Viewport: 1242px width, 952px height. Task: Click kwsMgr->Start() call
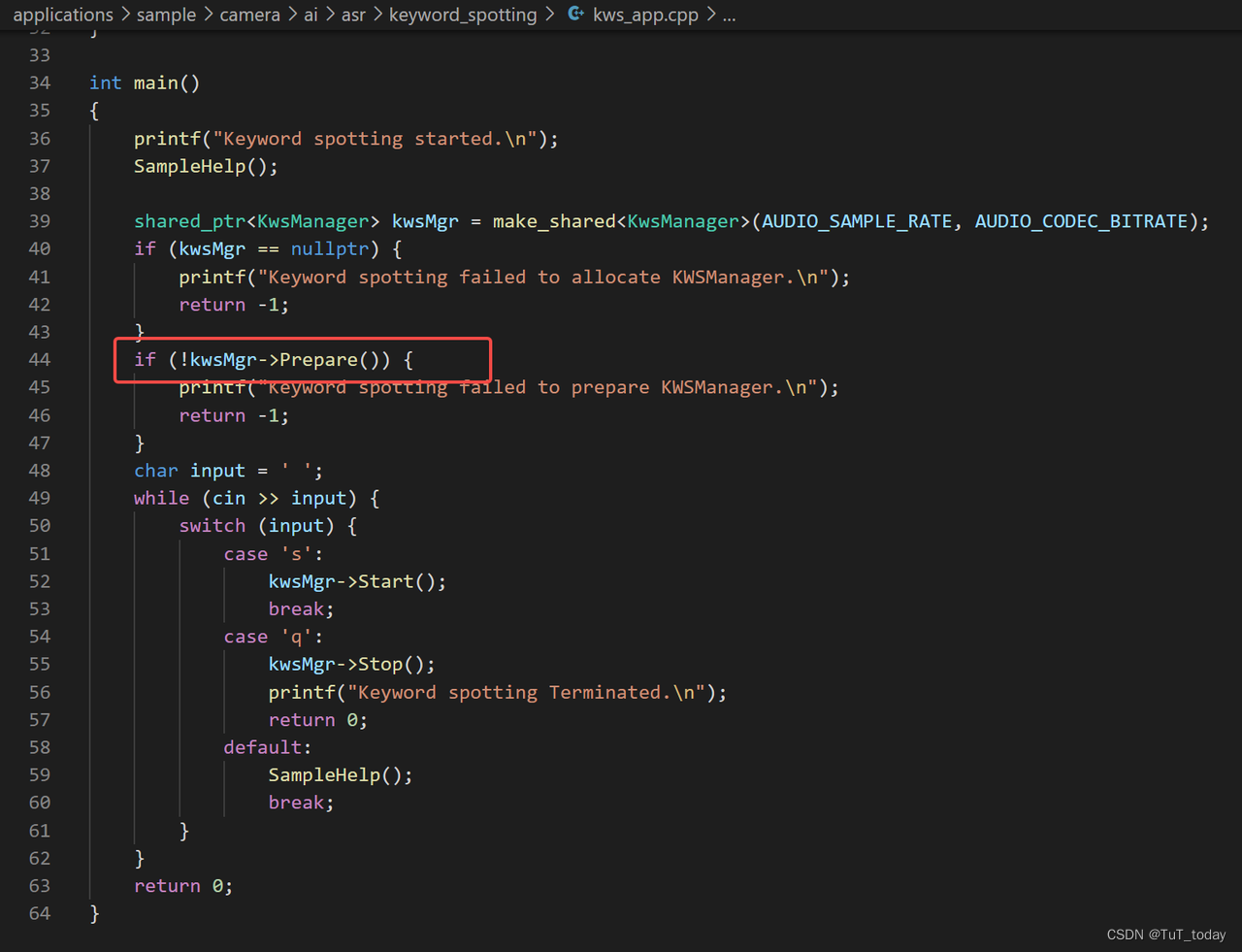357,581
